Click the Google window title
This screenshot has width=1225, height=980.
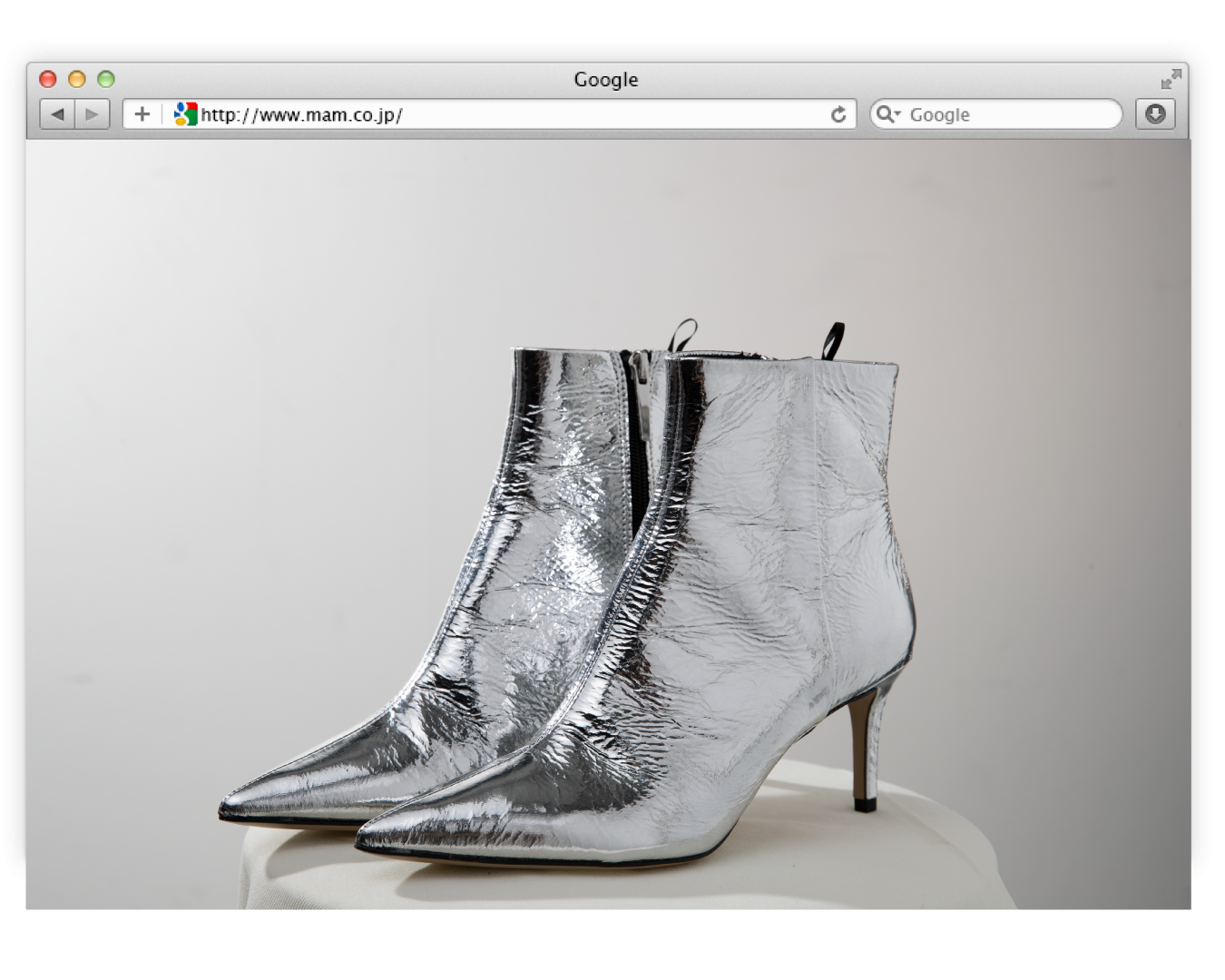pos(606,79)
